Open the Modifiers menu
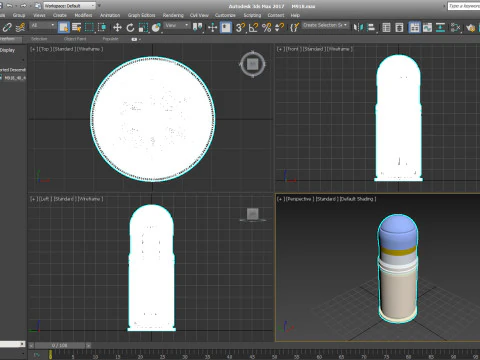 click(83, 15)
